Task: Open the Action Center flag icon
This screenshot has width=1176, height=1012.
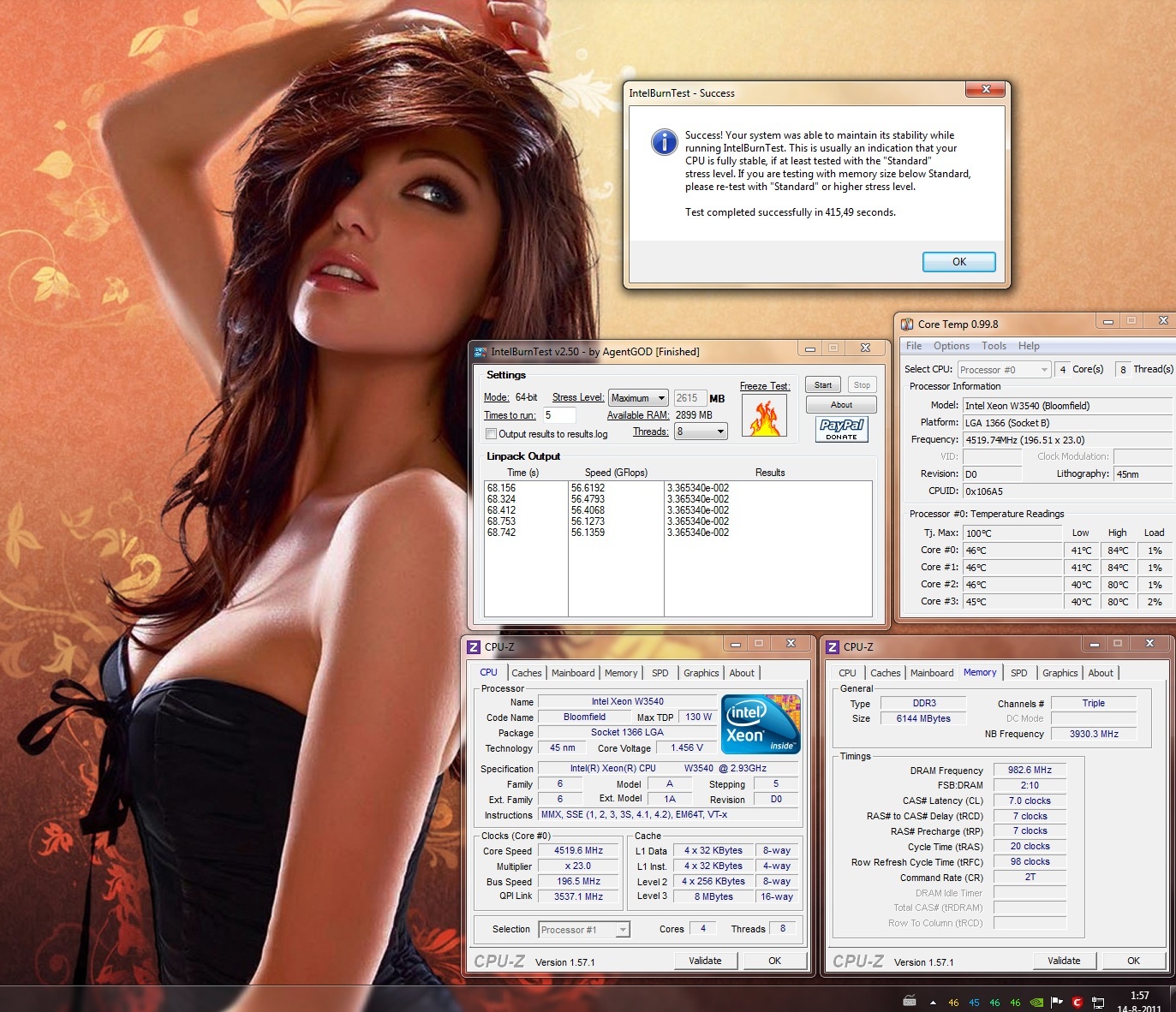Action: pos(1057,1002)
